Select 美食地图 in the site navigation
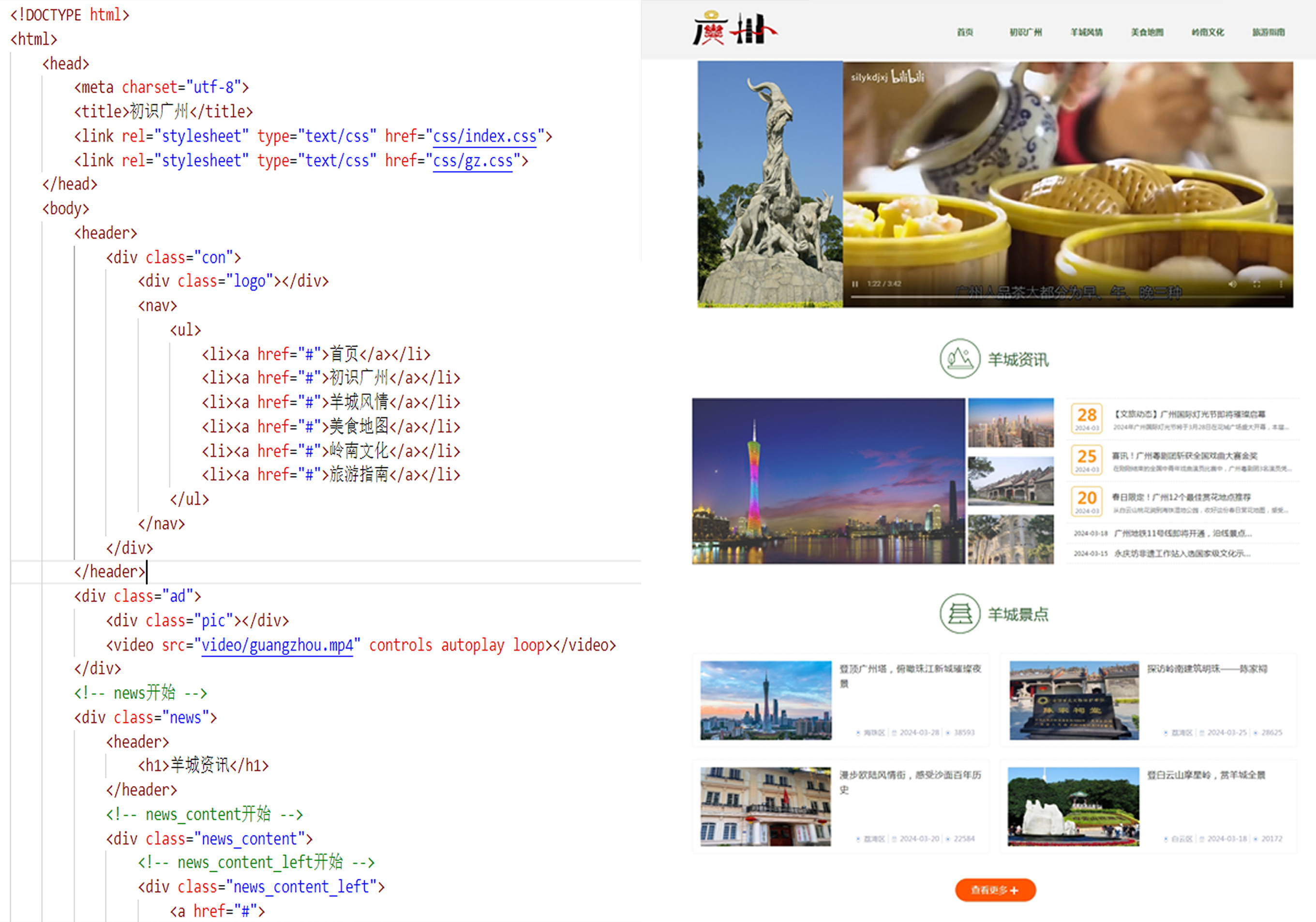Viewport: 1316px width, 922px height. tap(1148, 32)
